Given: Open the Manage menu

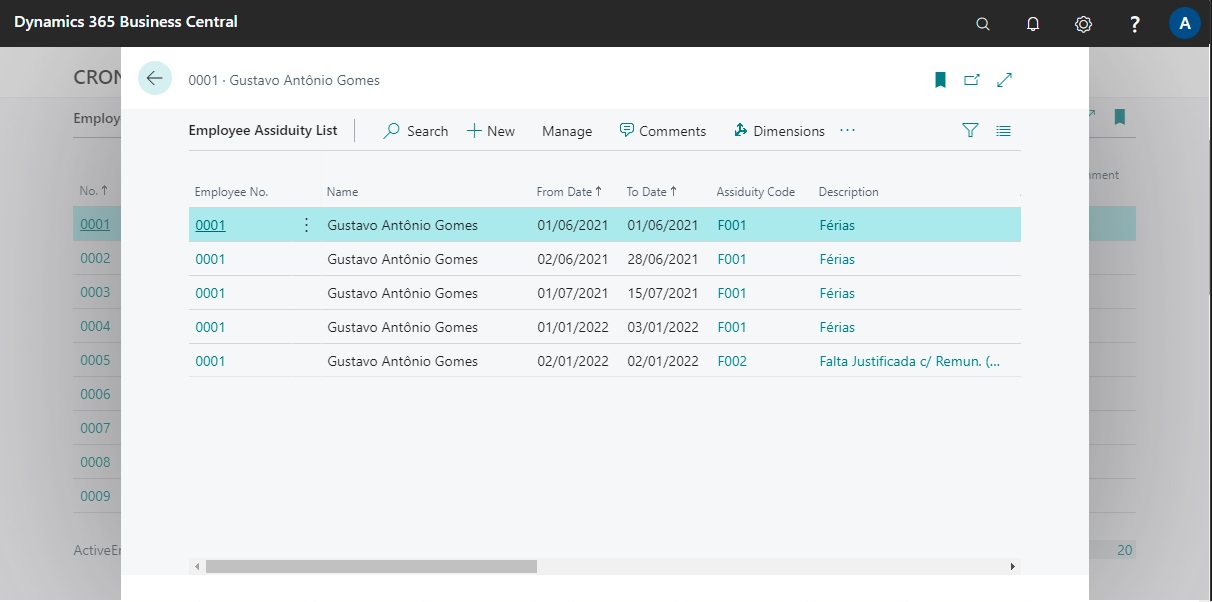Looking at the screenshot, I should (567, 131).
